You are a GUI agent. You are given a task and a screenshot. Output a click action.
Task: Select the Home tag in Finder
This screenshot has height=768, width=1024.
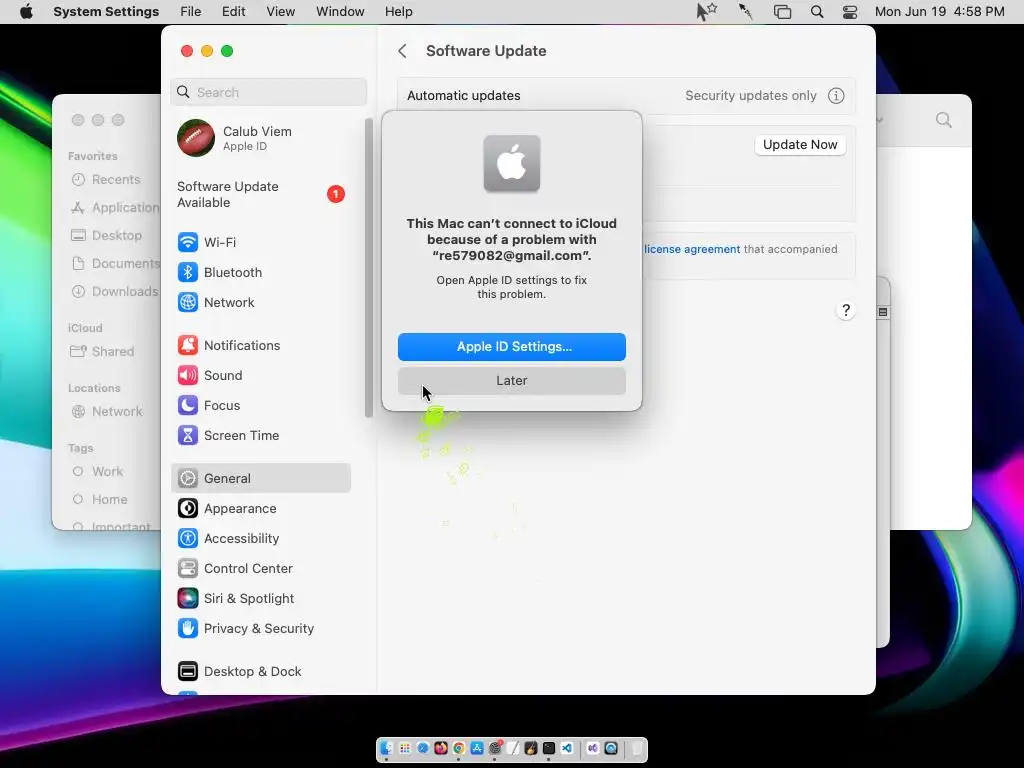(x=99, y=500)
